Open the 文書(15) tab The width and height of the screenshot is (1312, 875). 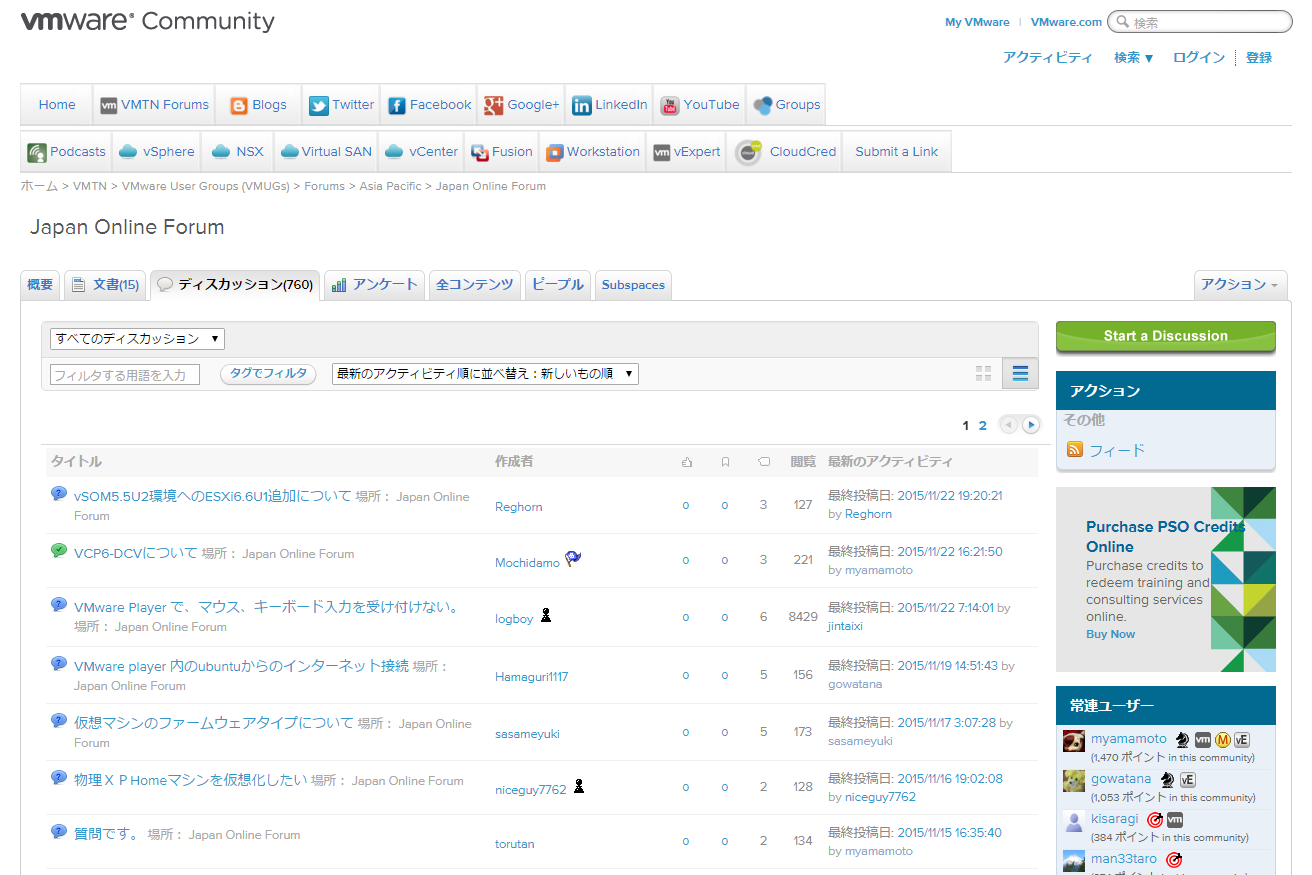(105, 285)
